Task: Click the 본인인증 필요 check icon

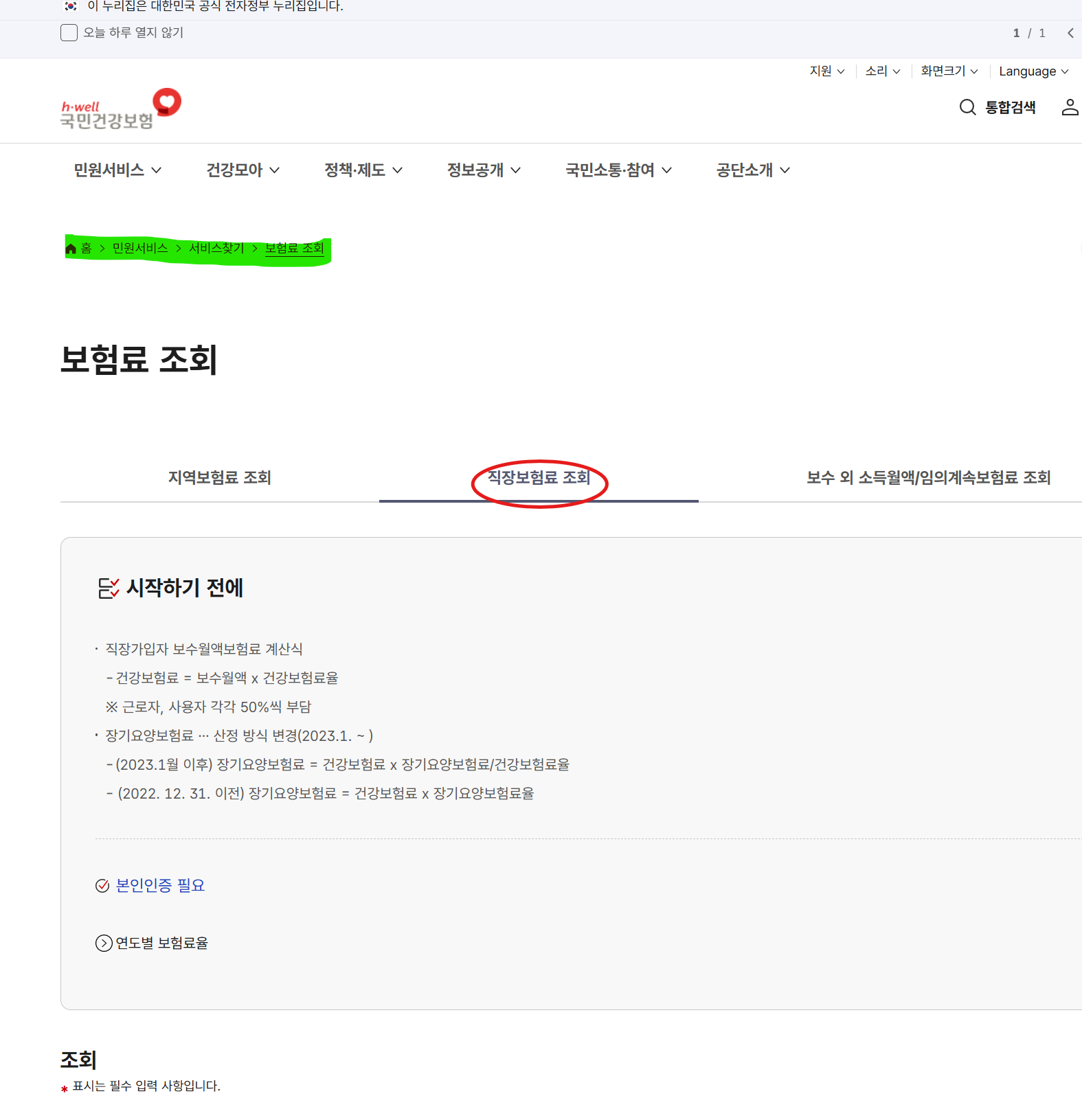Action: (x=102, y=886)
